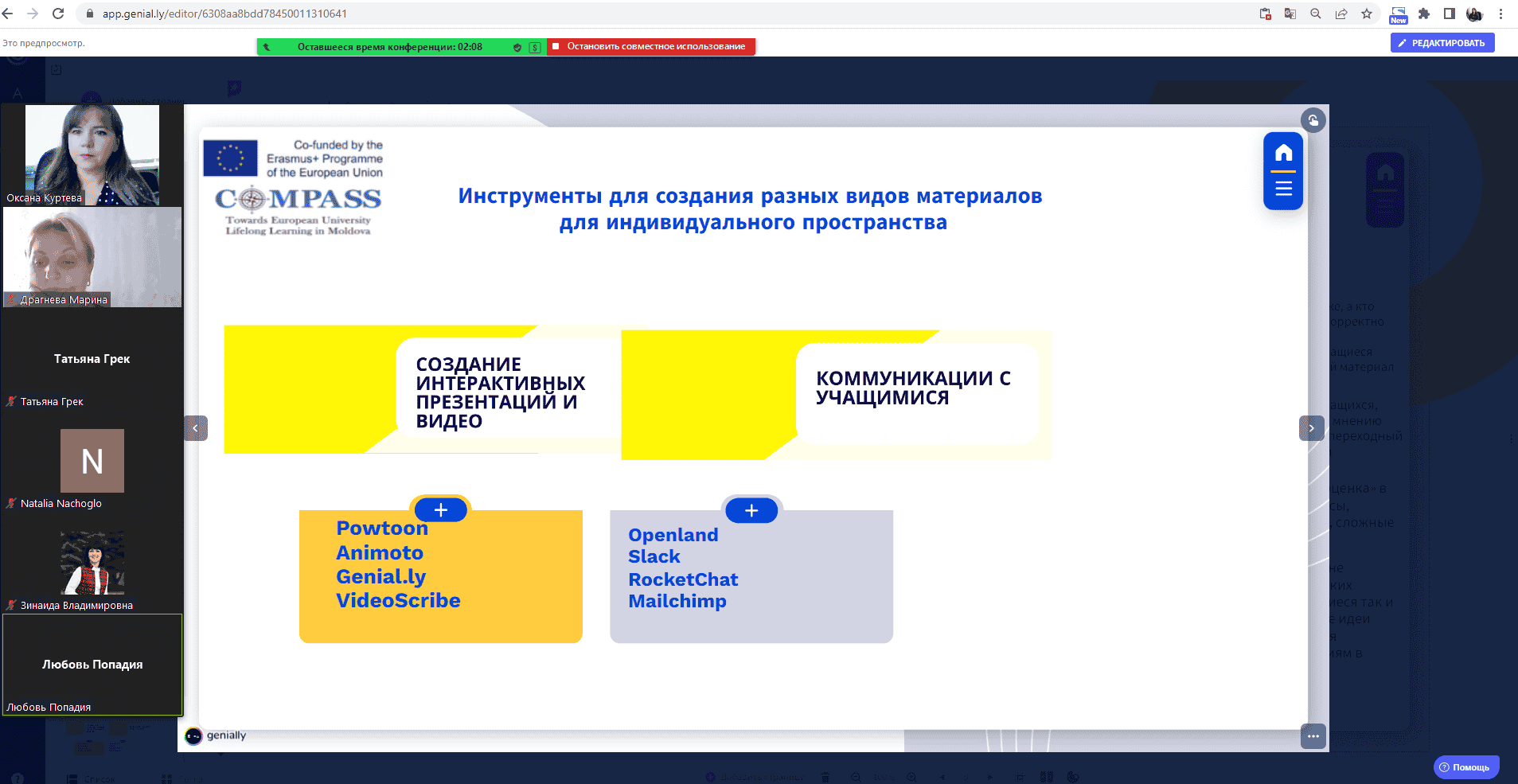Screen dimensions: 1518x784
Task: Bookmark page with star icon
Action: click(x=1367, y=14)
